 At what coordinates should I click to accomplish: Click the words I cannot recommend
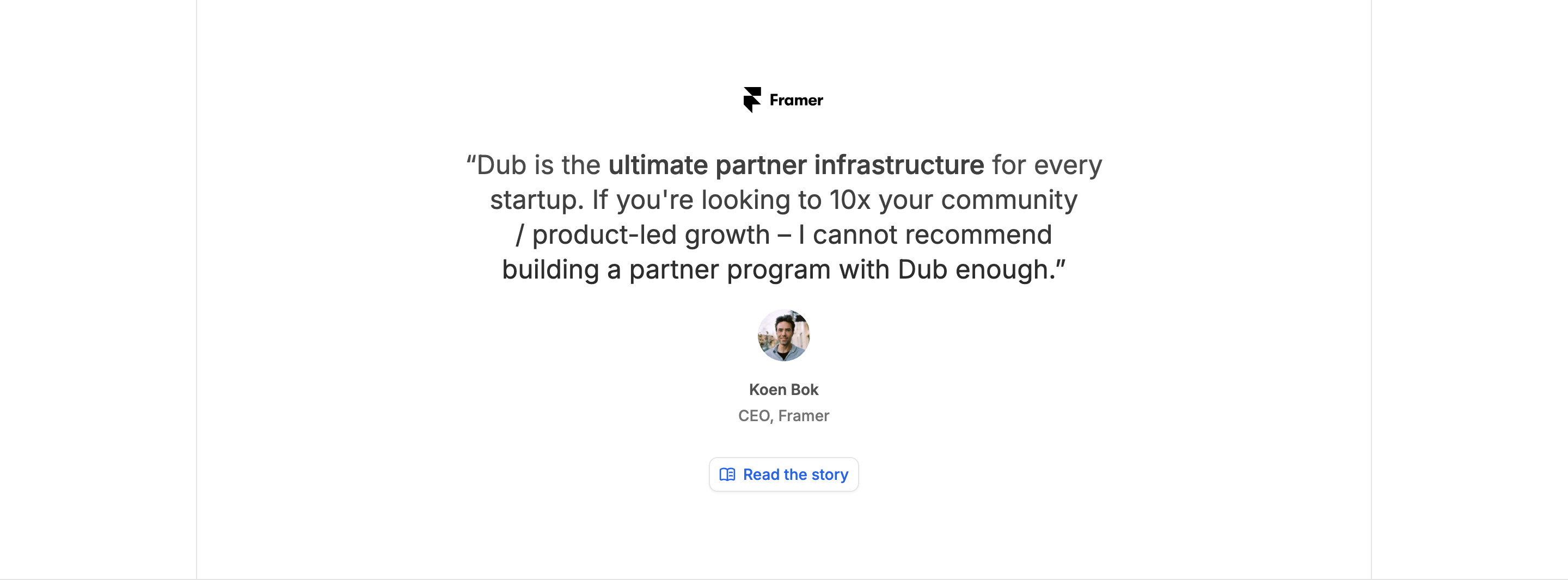pyautogui.click(x=925, y=235)
